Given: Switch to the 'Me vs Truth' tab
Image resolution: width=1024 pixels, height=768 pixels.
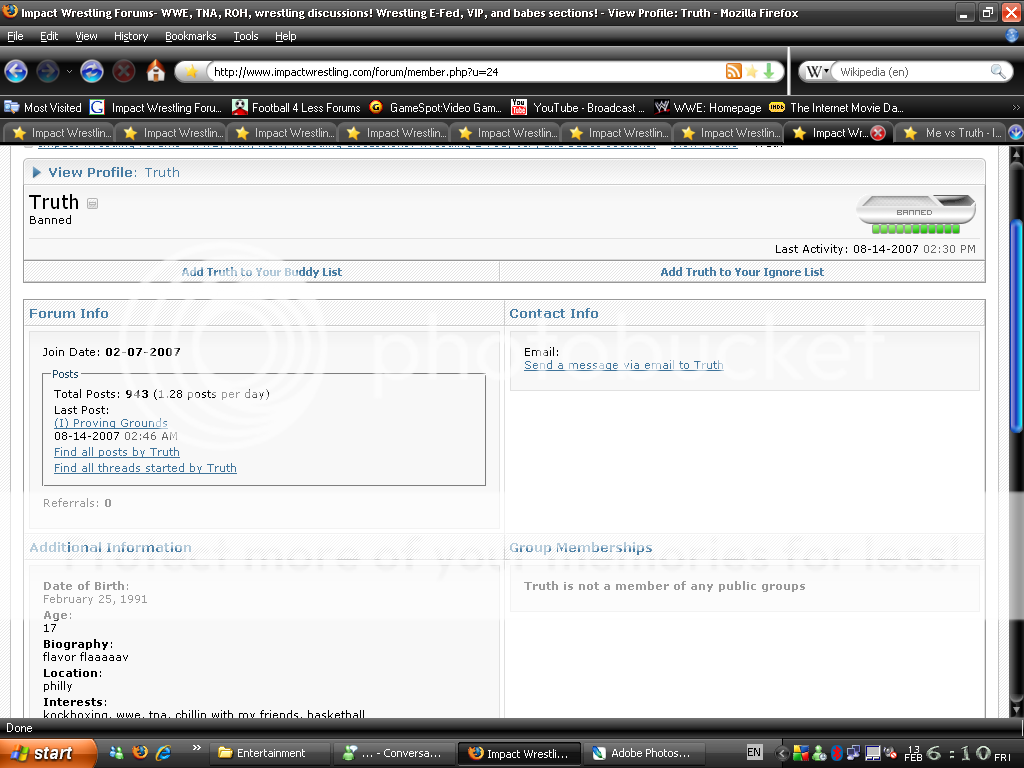Looking at the screenshot, I should tap(954, 133).
